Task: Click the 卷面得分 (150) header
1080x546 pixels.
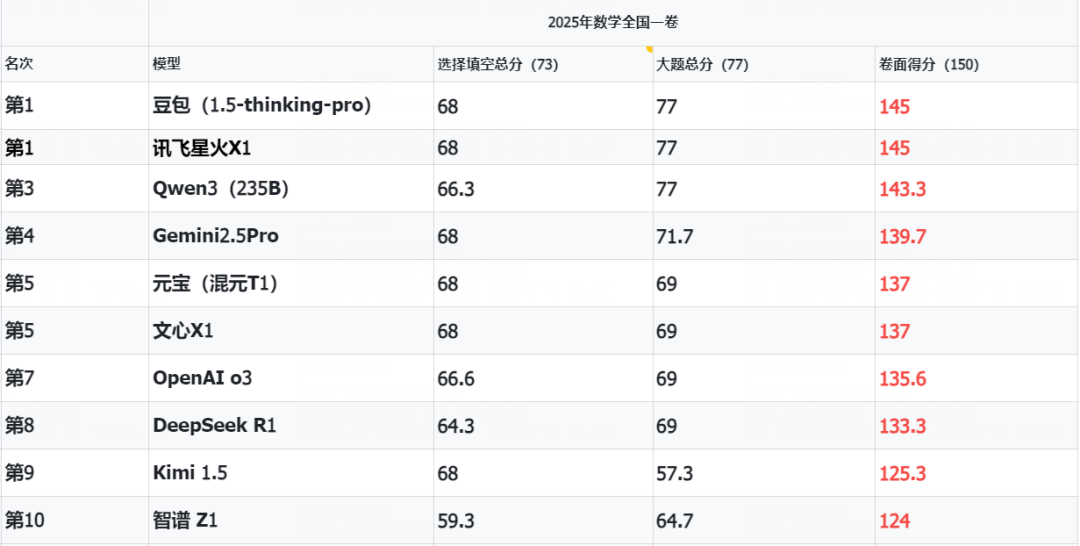Action: pyautogui.click(x=977, y=65)
